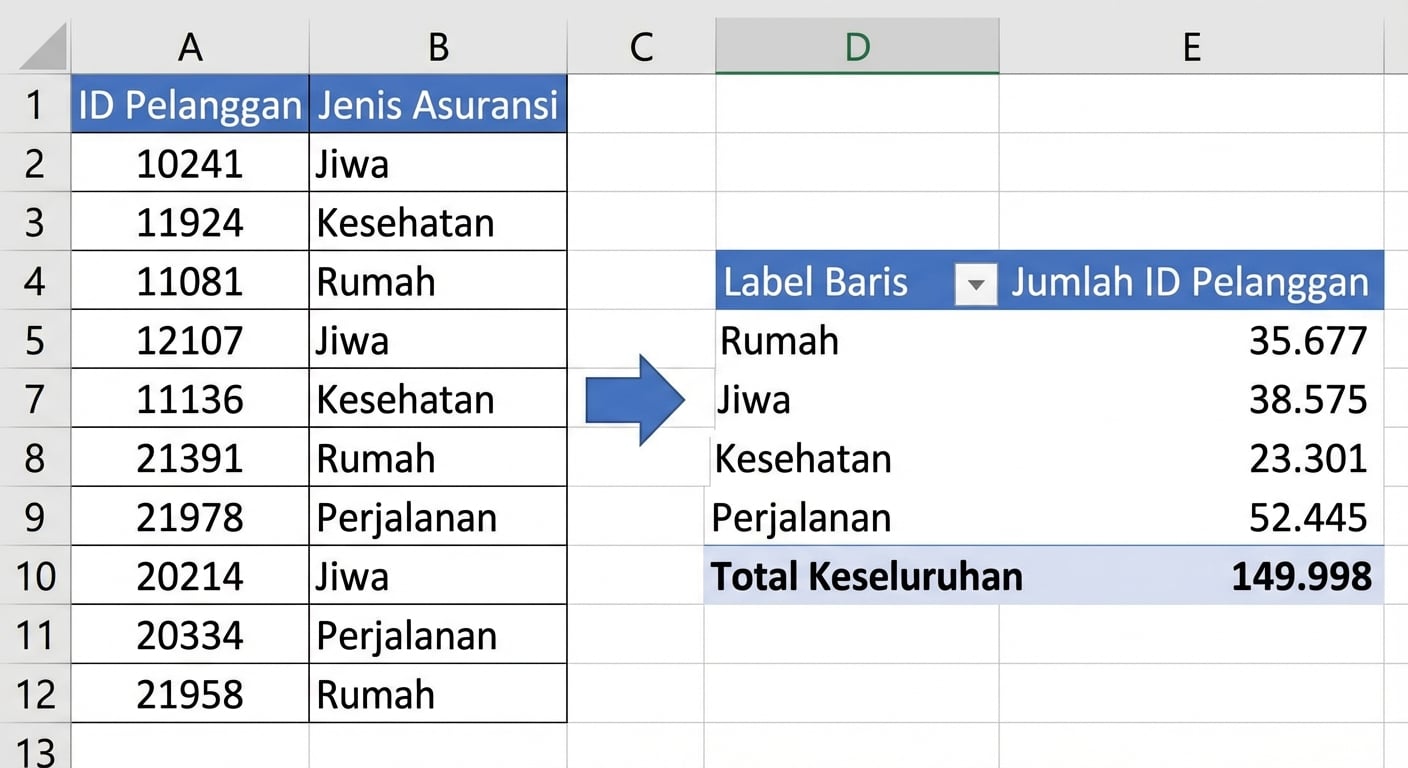Select row number 5
Screen dimensions: 1408x768
coord(35,340)
